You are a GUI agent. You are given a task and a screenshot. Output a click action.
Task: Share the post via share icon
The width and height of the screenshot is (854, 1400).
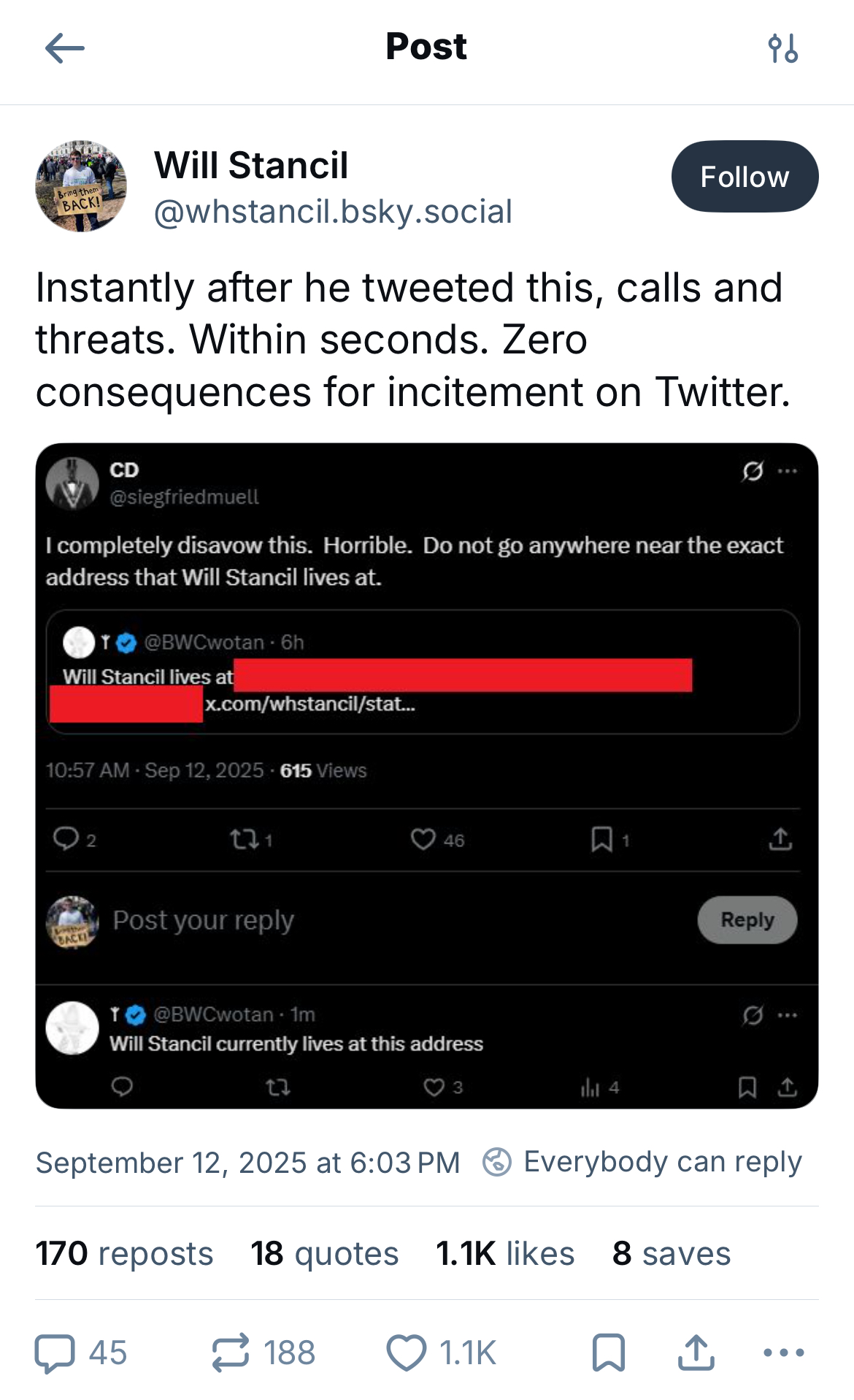tap(696, 1353)
